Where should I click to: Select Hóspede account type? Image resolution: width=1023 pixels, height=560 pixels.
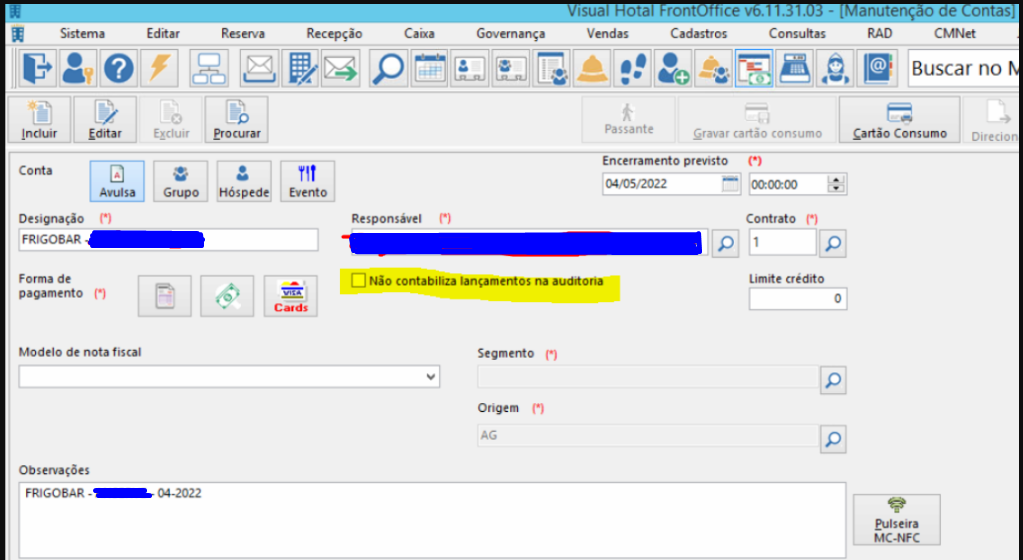click(244, 181)
